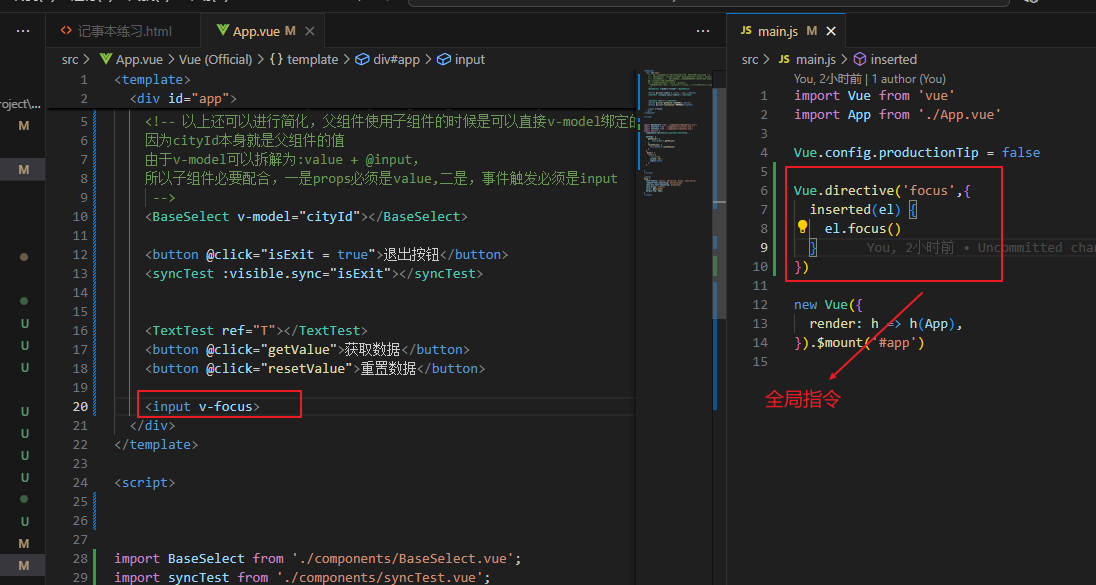Click Vue.config.productionTip = false line
This screenshot has width=1096, height=585.
point(917,152)
